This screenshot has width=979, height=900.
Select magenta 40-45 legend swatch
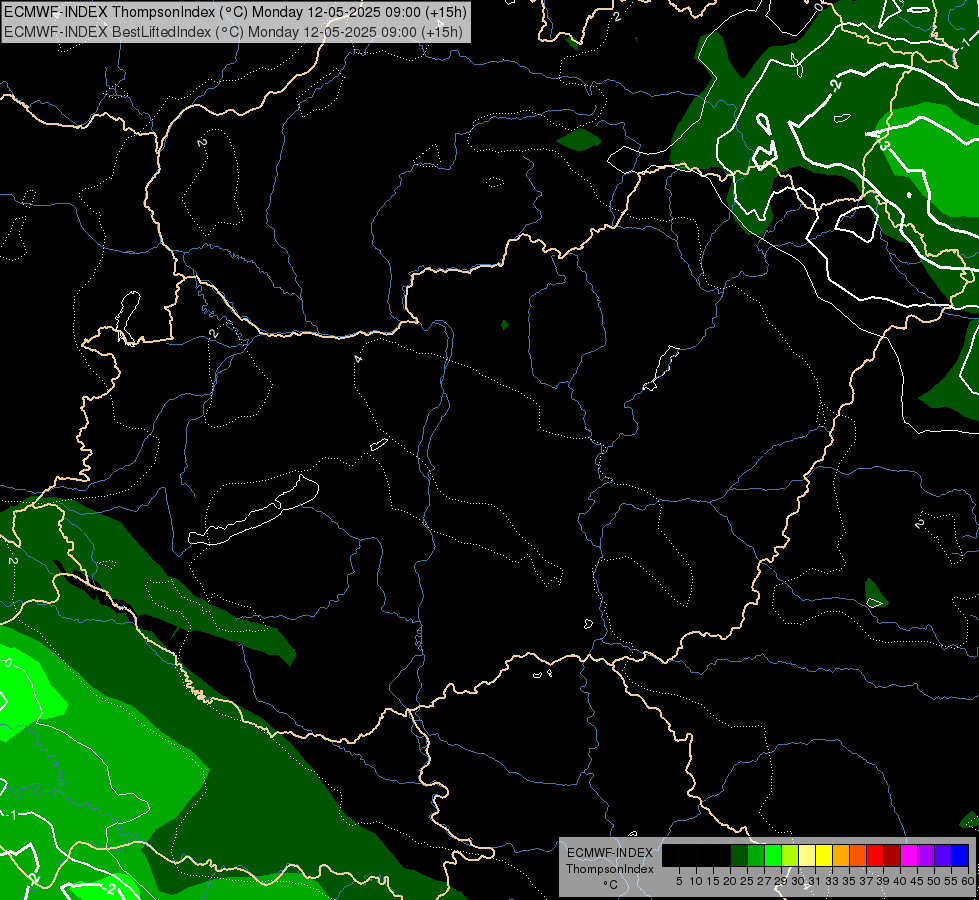pos(909,855)
